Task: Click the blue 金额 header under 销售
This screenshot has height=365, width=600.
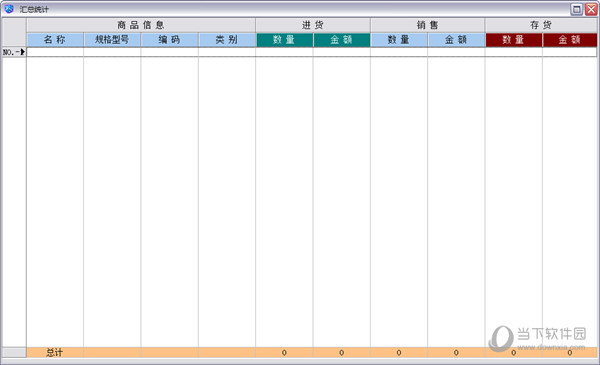Action: point(456,40)
